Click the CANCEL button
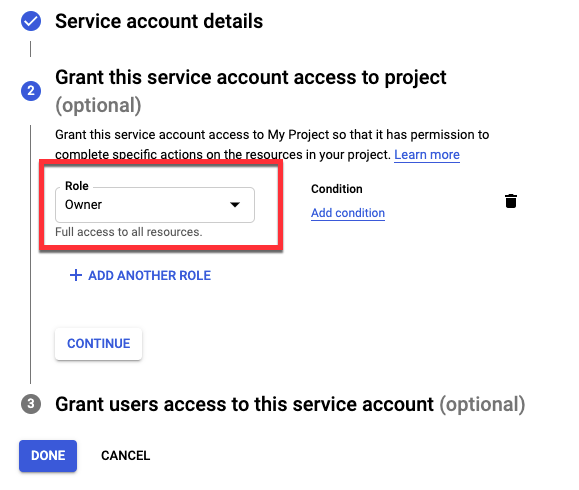 126,456
